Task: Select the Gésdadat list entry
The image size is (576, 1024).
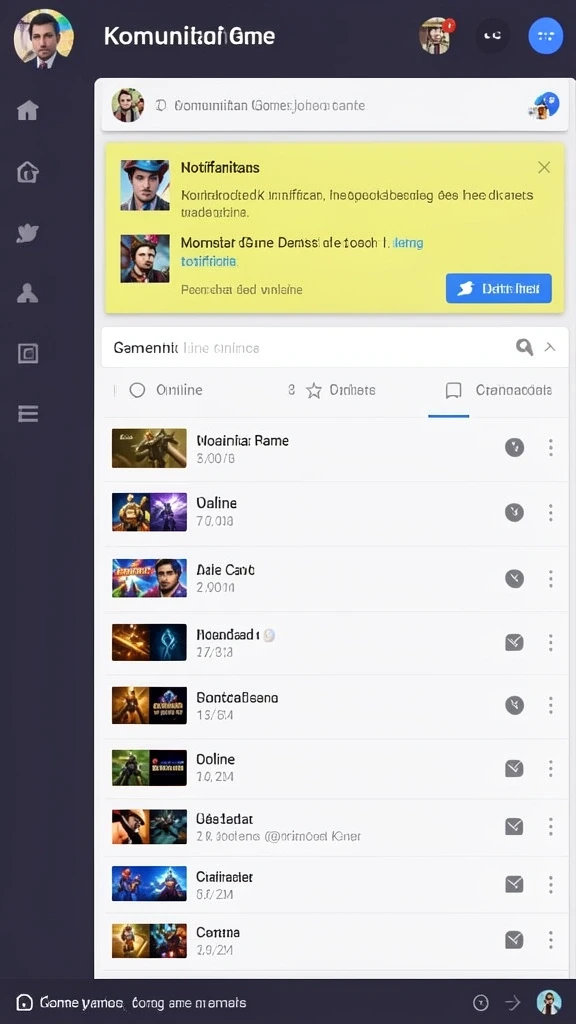Action: [x=334, y=827]
